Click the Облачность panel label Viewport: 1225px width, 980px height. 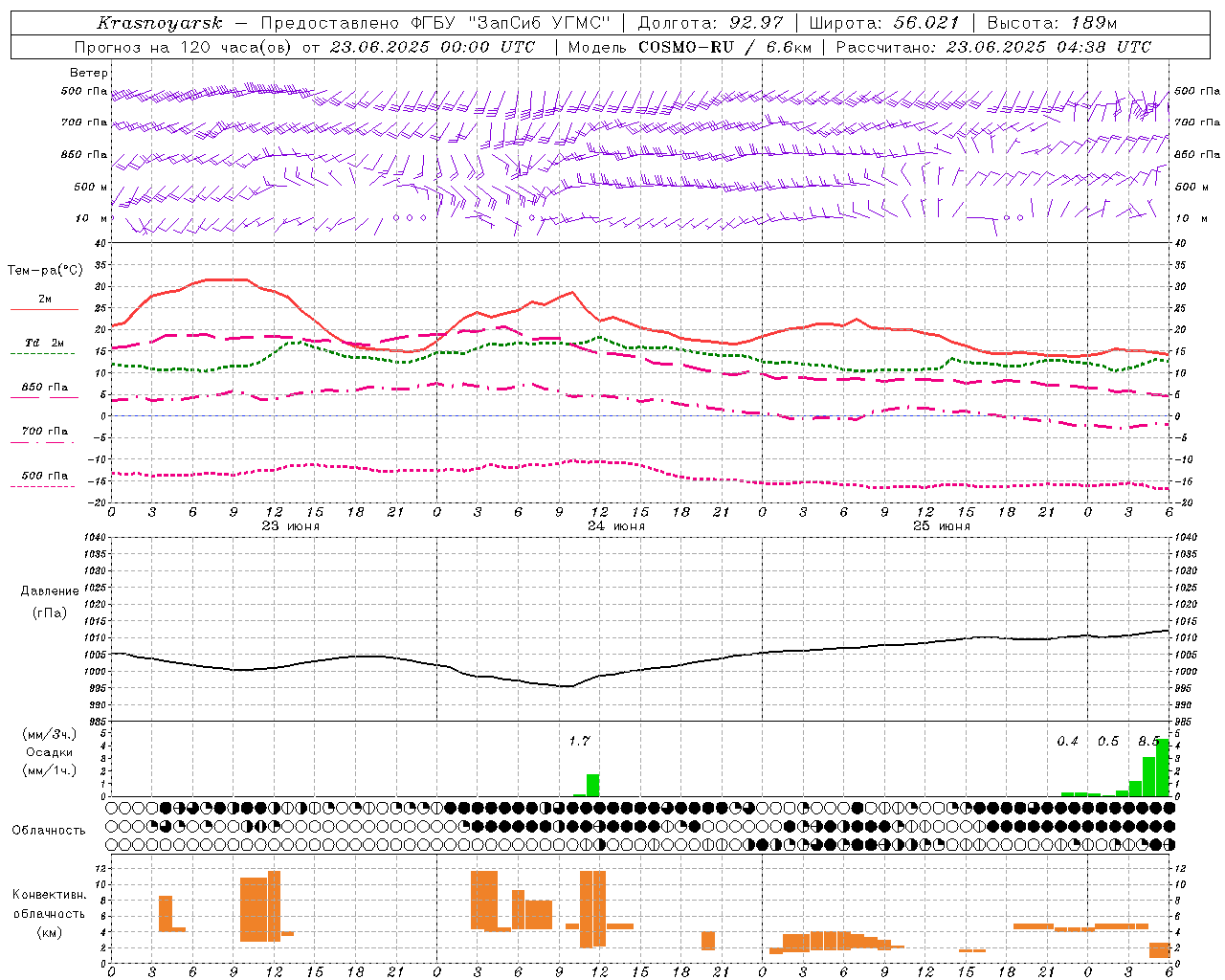49,830
